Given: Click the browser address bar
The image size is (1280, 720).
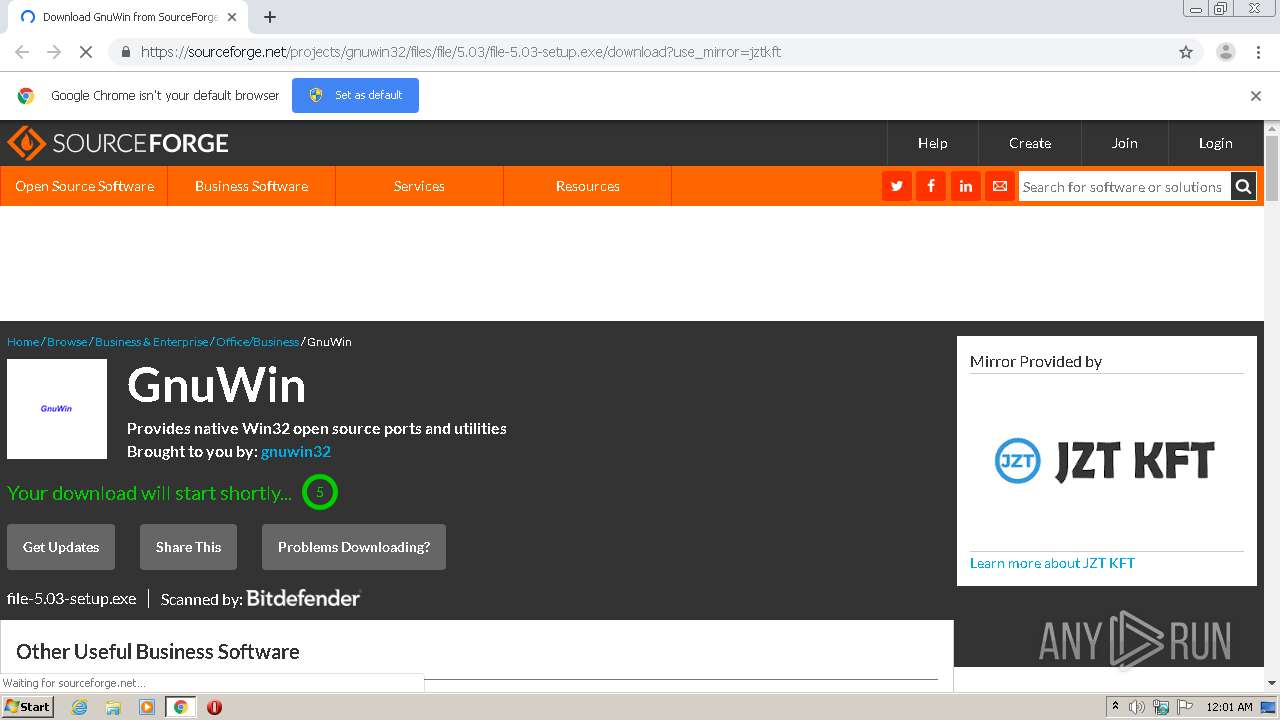Looking at the screenshot, I should pos(640,52).
